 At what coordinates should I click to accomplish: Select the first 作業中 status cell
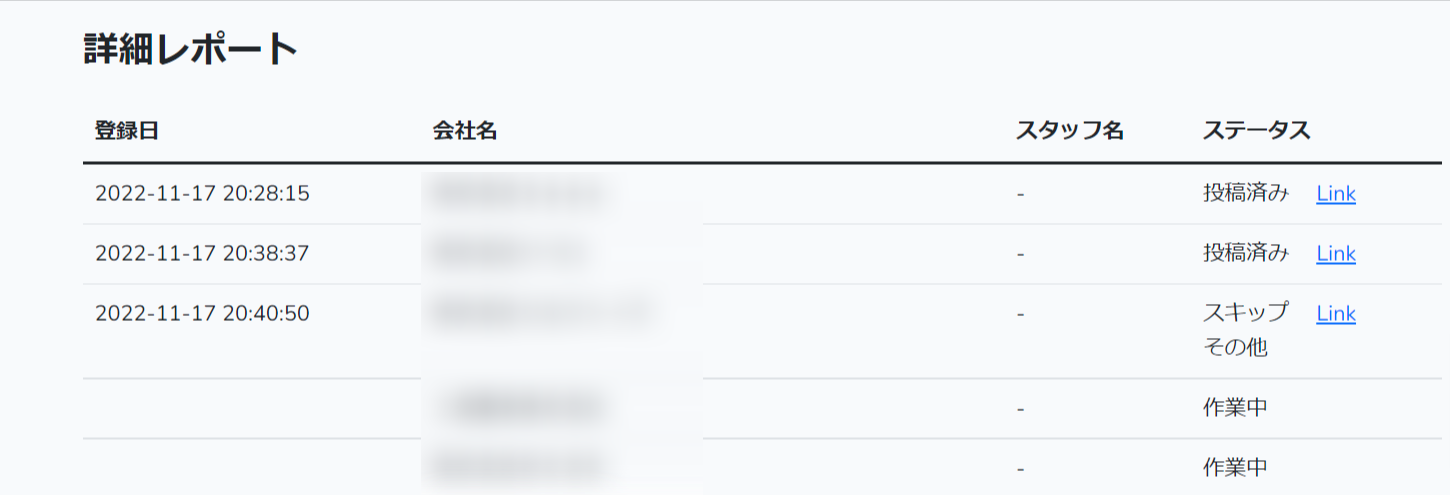click(1235, 408)
